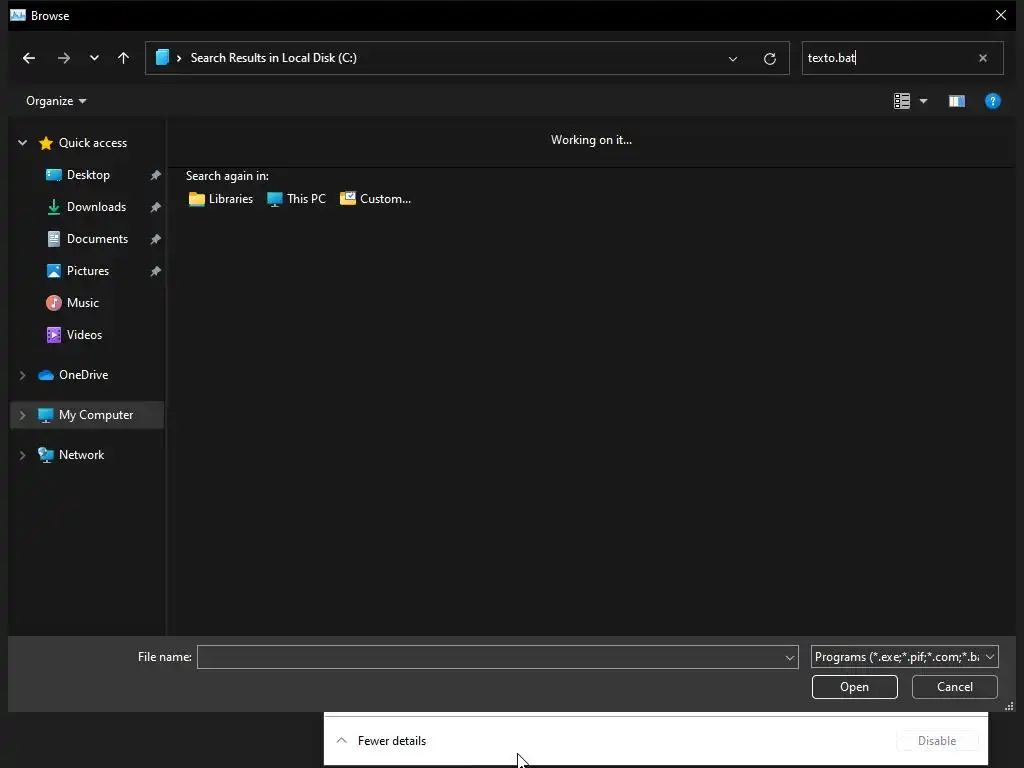The width and height of the screenshot is (1024, 768).
Task: Click the address bar path text
Action: point(274,58)
